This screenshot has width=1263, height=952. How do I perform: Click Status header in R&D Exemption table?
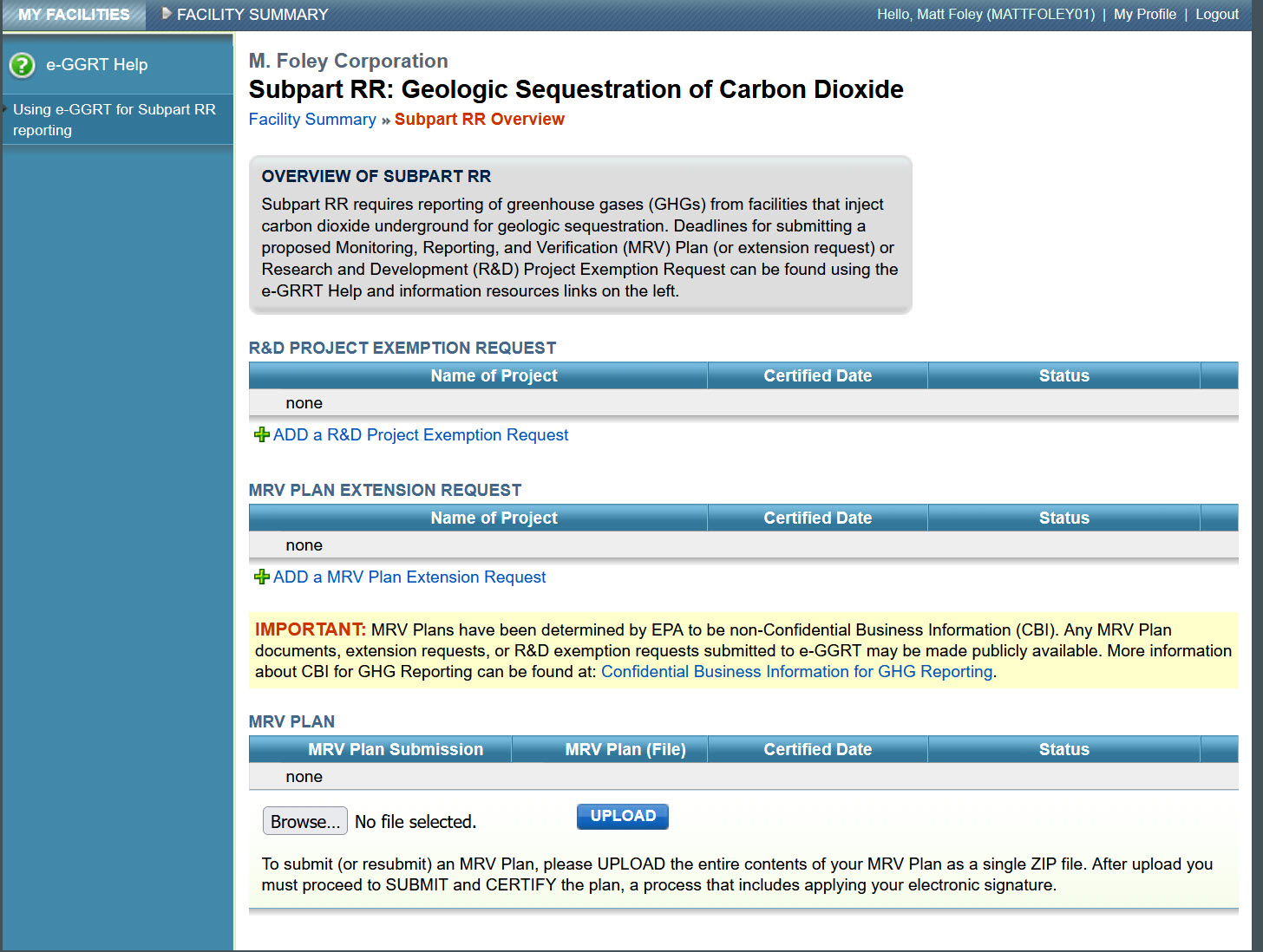pos(1064,375)
